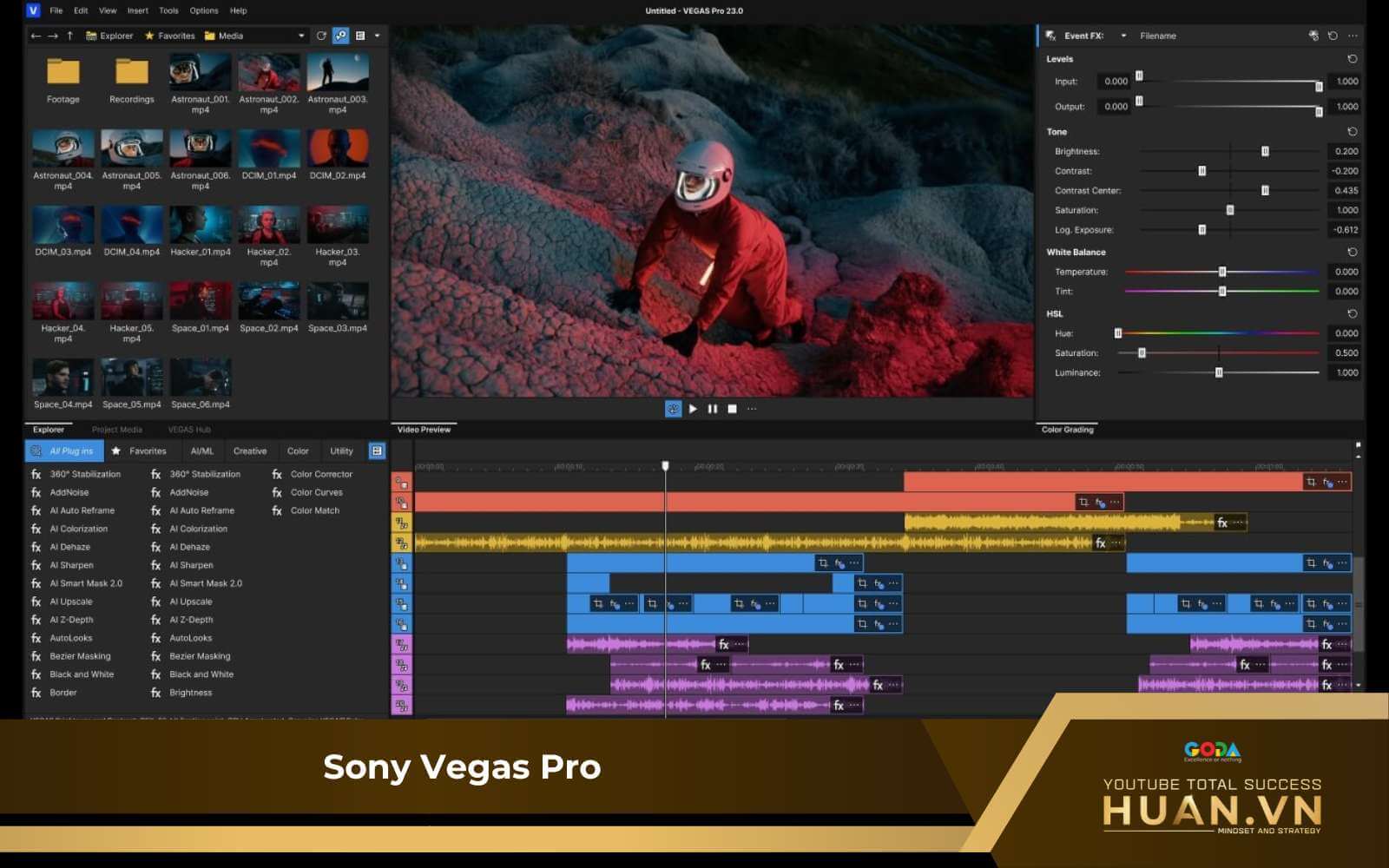Open the Event FX dropdown arrow
The width and height of the screenshot is (1389, 868).
coord(1123,36)
